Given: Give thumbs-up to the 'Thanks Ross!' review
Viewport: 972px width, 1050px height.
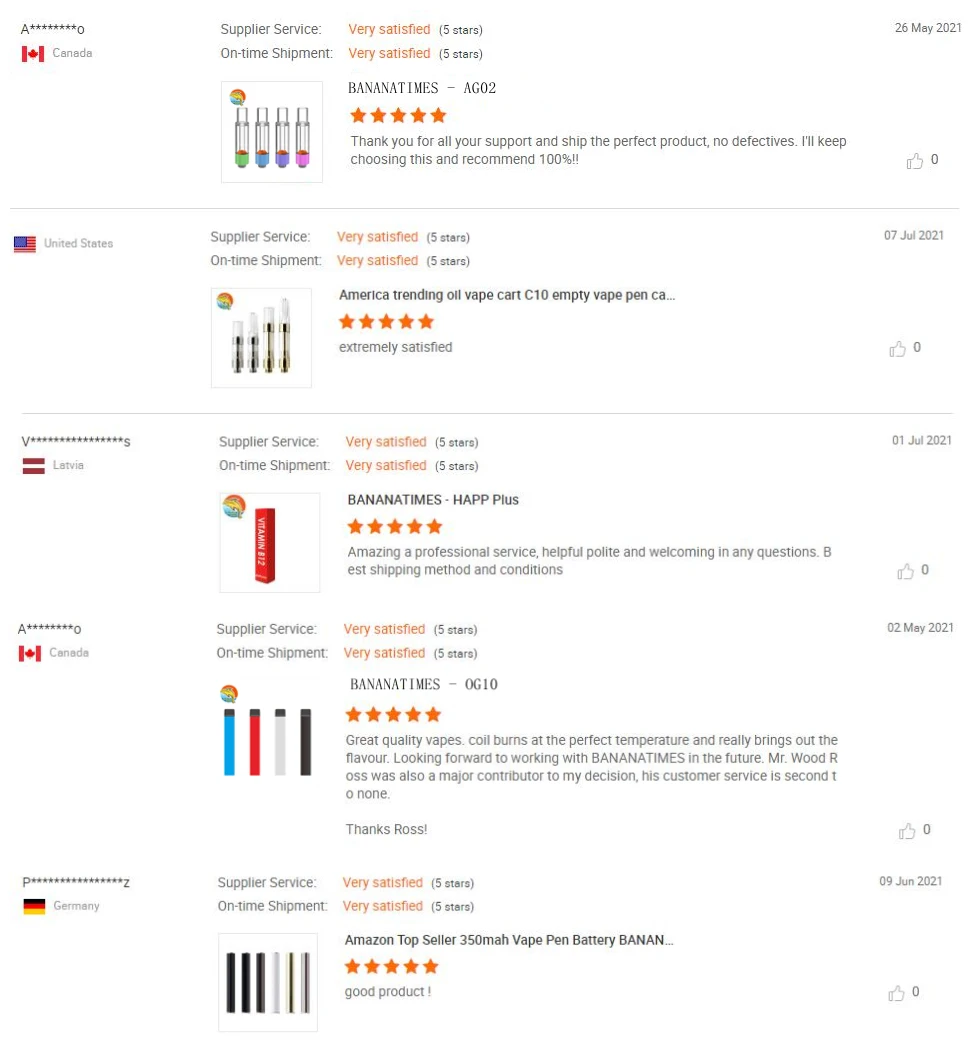Looking at the screenshot, I should [908, 831].
